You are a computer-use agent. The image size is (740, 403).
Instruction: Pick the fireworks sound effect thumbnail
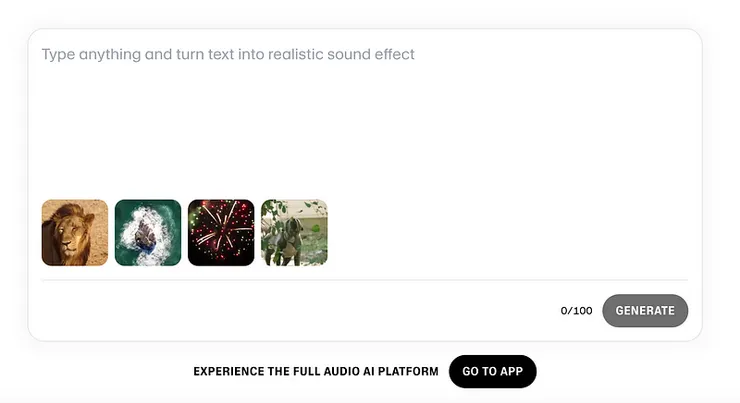tap(221, 233)
